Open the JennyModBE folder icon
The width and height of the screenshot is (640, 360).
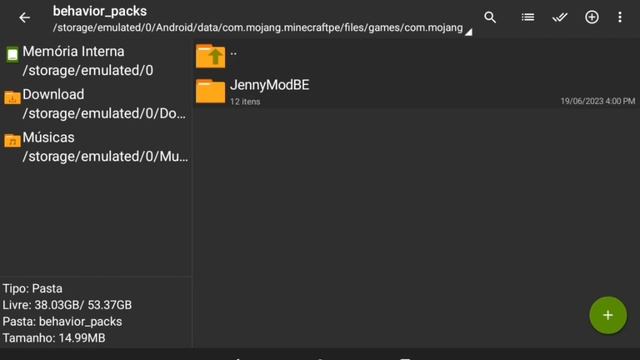click(x=210, y=91)
